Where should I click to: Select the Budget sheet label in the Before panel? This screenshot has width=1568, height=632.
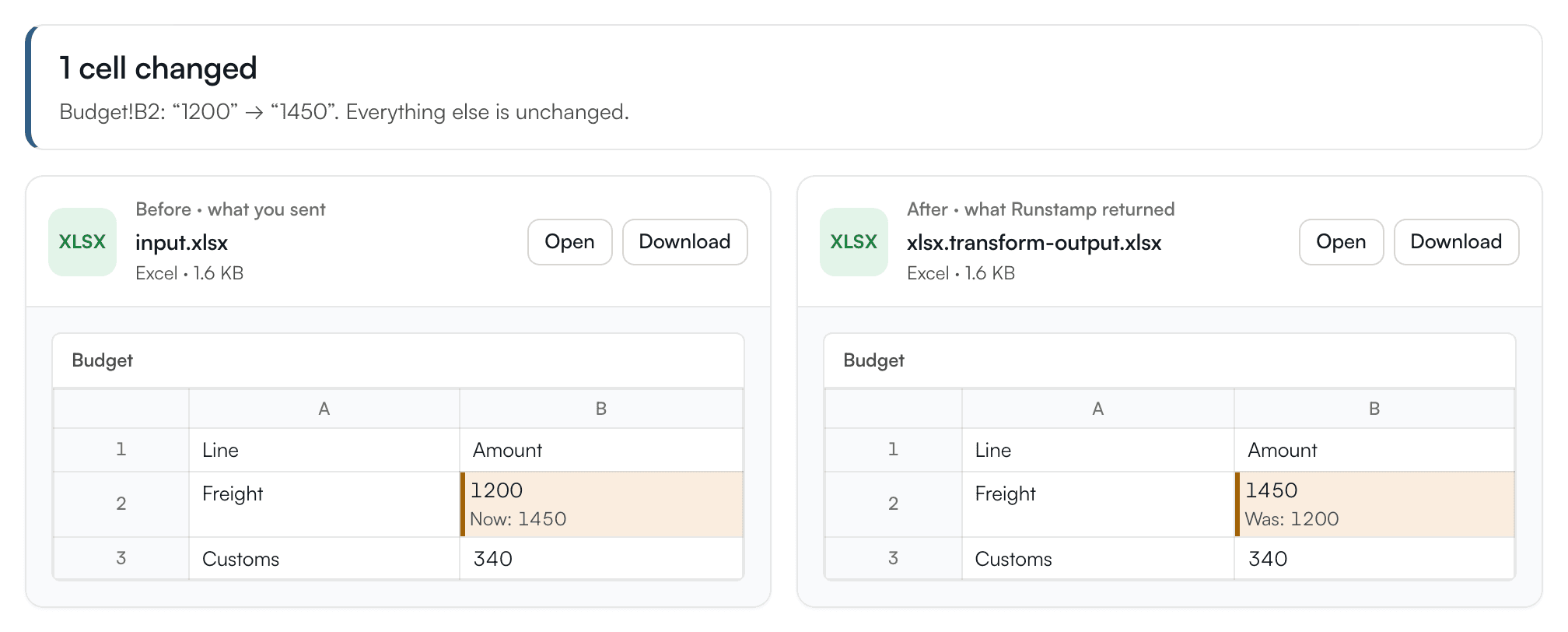coord(103,360)
